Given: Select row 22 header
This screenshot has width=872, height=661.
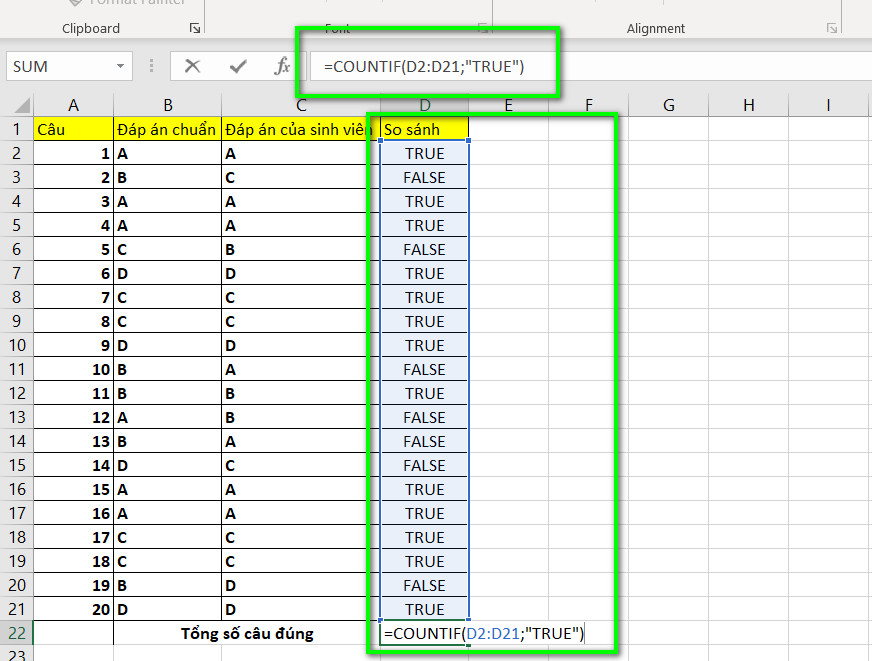Looking at the screenshot, I should coord(18,633).
